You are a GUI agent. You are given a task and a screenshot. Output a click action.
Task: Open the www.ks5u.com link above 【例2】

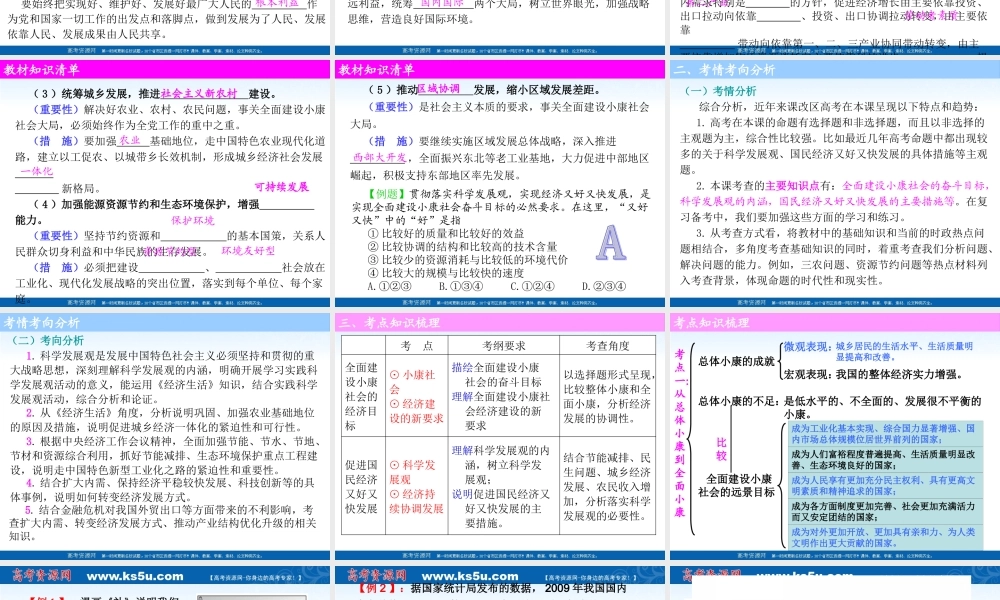pos(470,576)
